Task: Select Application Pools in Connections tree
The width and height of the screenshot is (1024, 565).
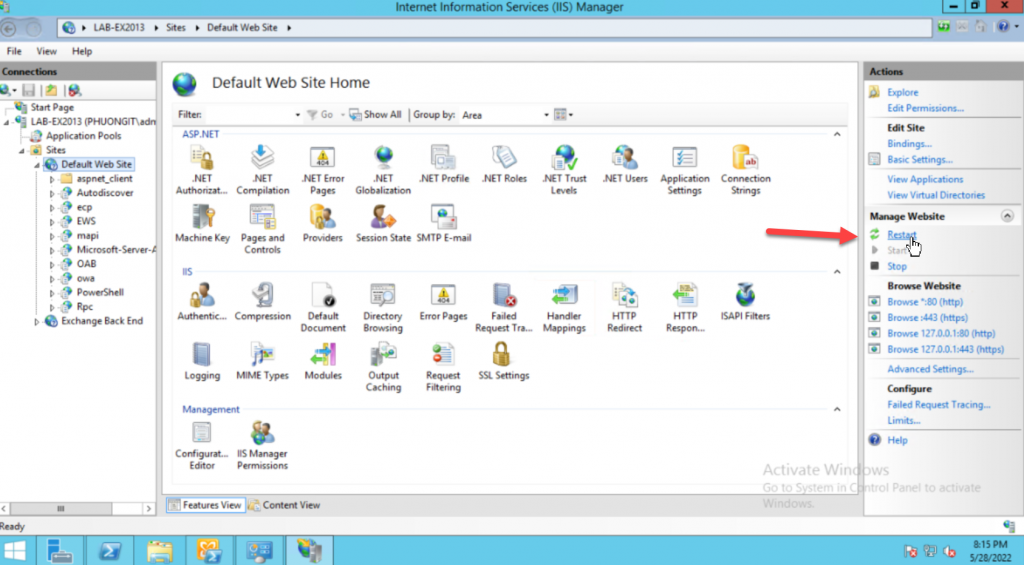Action: click(x=83, y=136)
